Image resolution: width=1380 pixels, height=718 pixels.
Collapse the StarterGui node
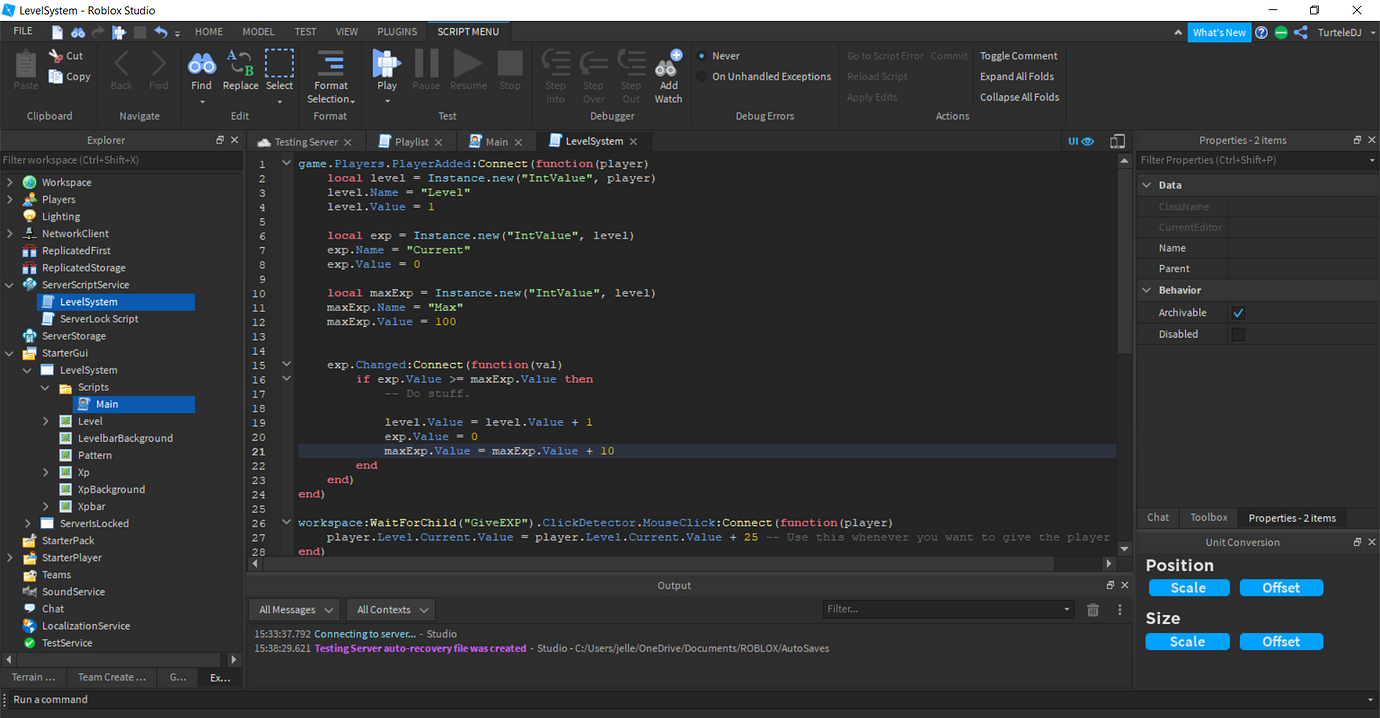(10, 353)
